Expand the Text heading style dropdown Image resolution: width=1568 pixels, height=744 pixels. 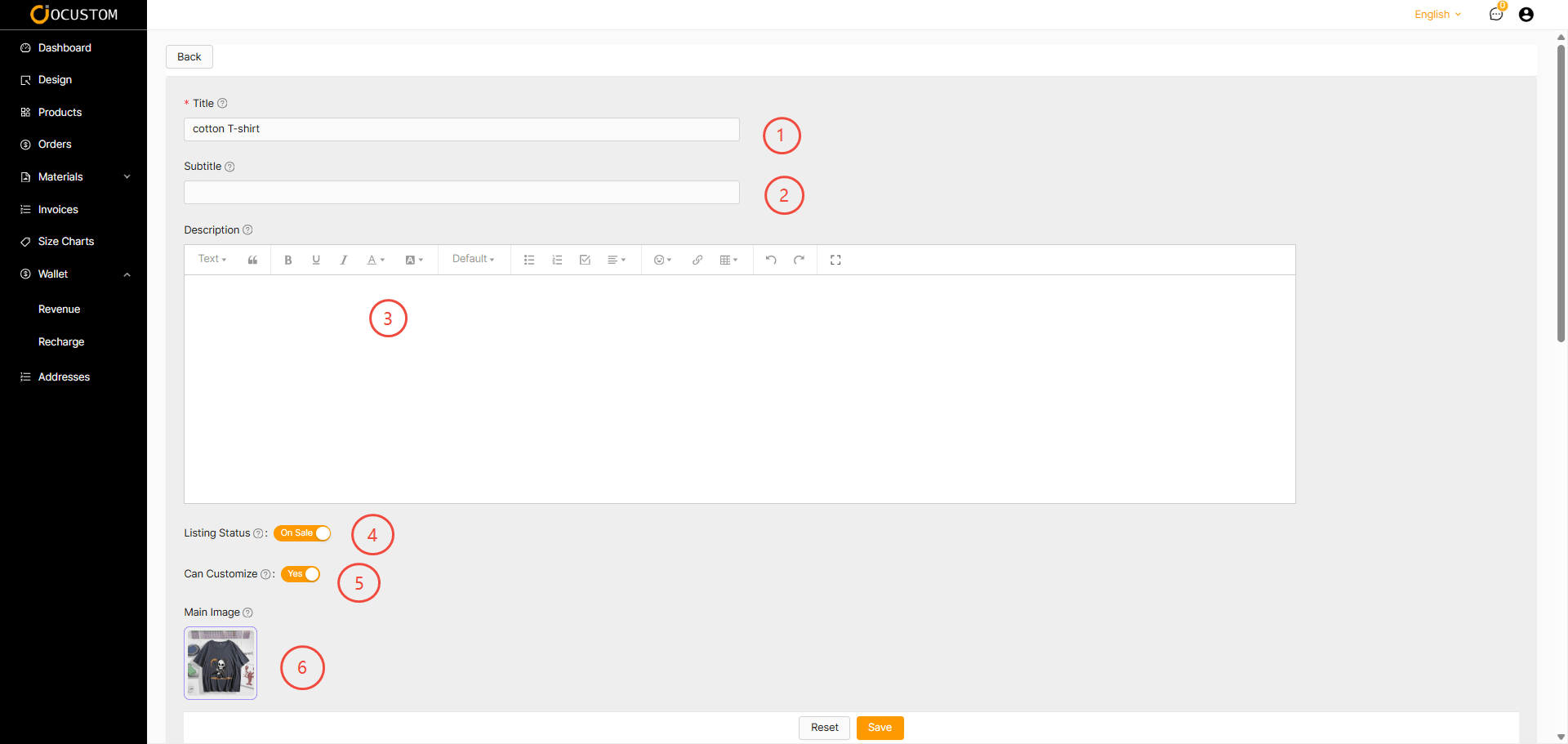pos(212,259)
